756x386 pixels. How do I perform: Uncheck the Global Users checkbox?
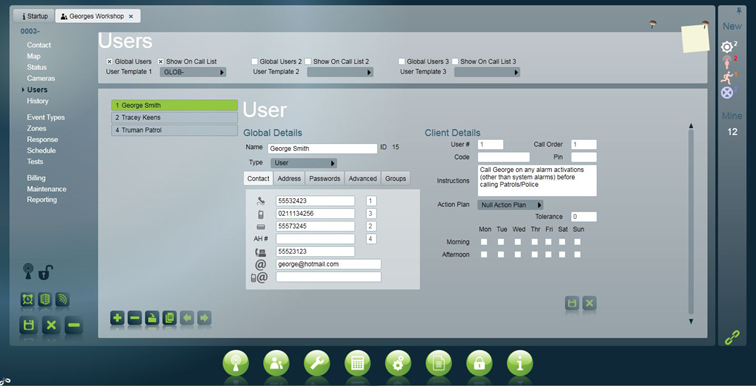[109, 62]
